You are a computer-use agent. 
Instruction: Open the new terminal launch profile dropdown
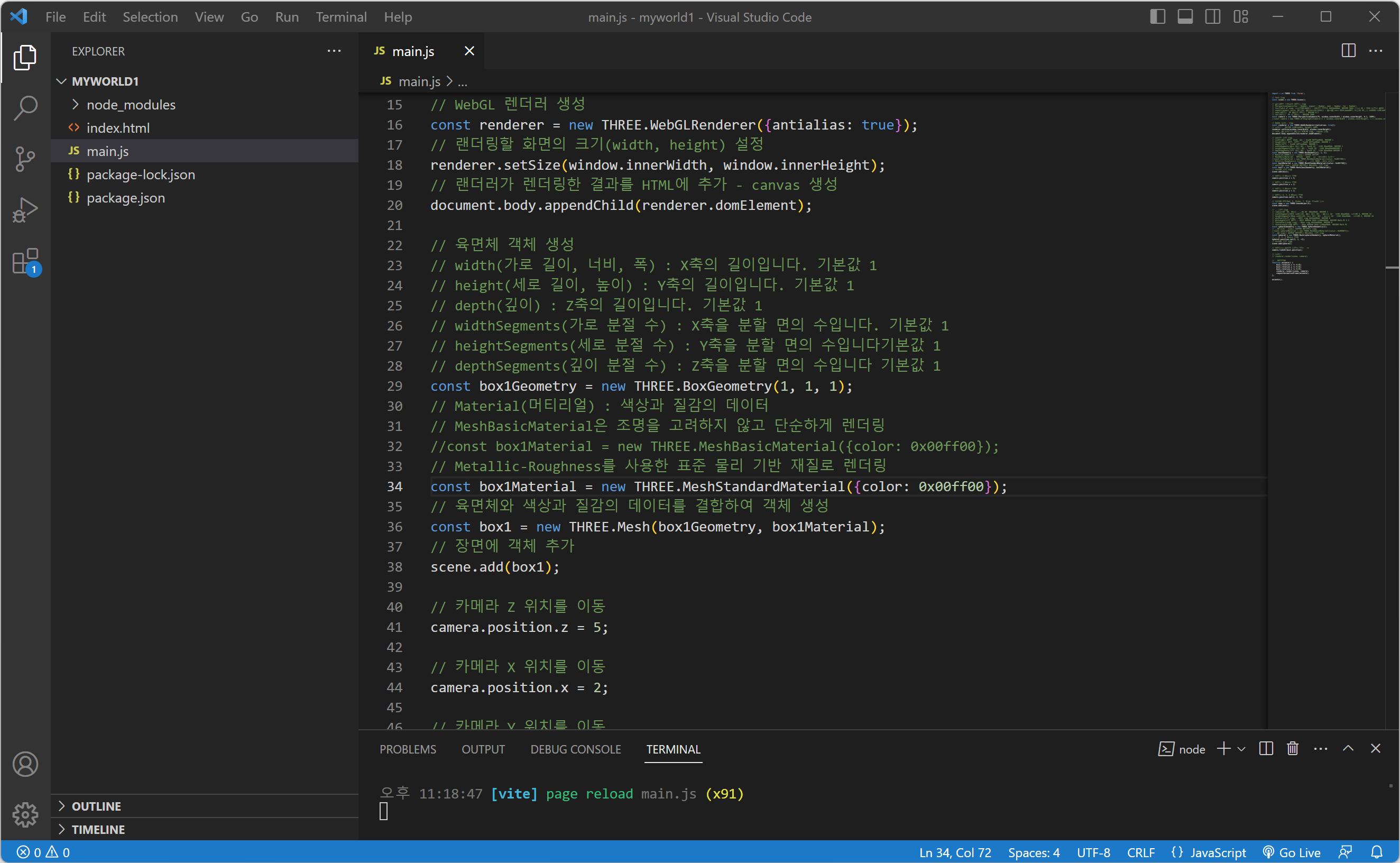pyautogui.click(x=1241, y=749)
